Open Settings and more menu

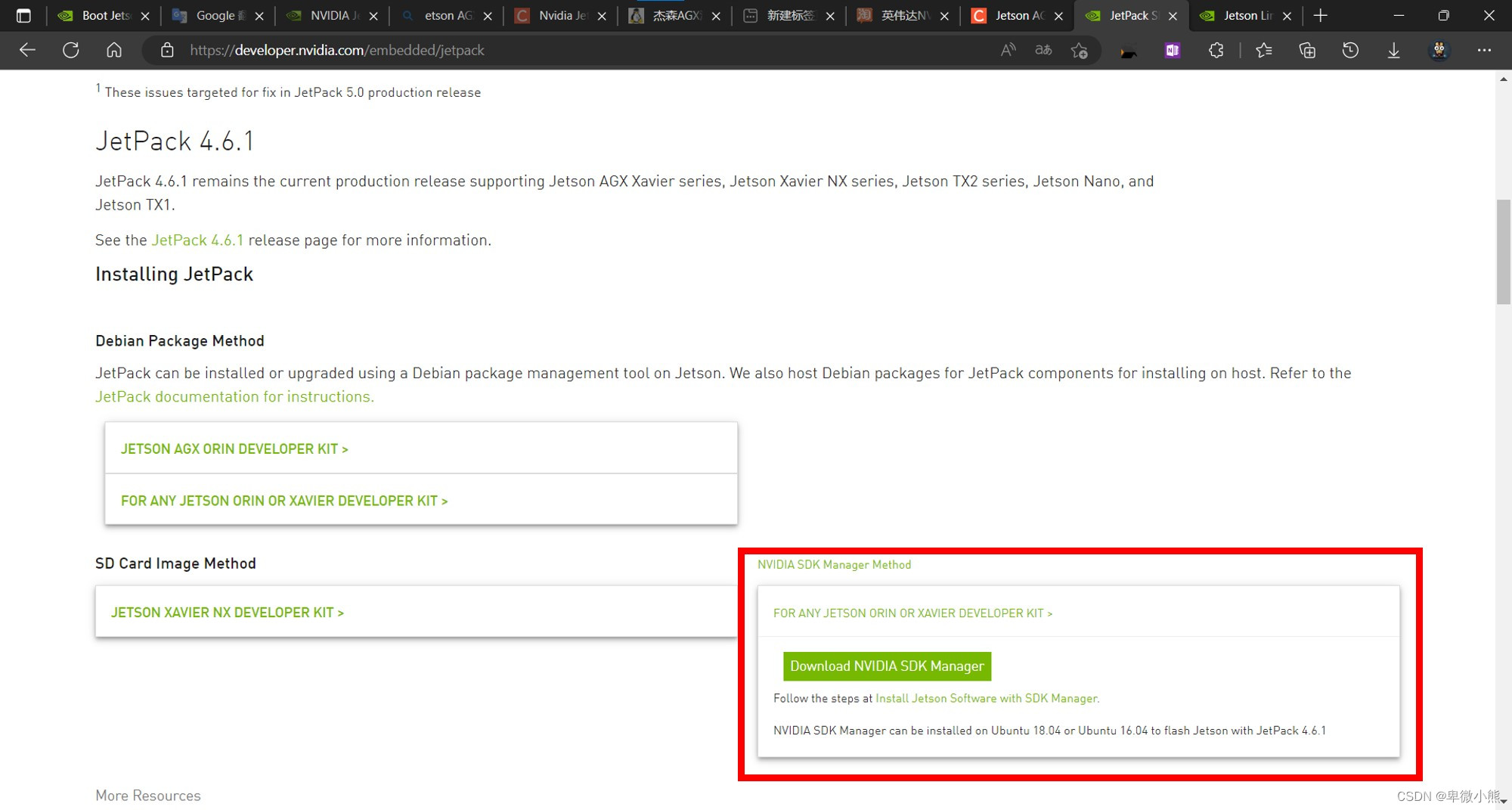[1484, 51]
